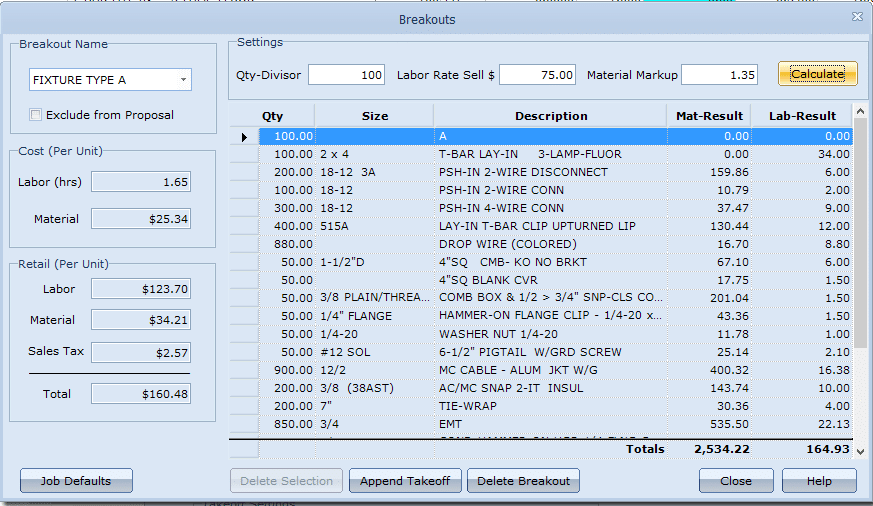Open the Breakout Name dropdown
873x506 pixels.
click(x=183, y=80)
